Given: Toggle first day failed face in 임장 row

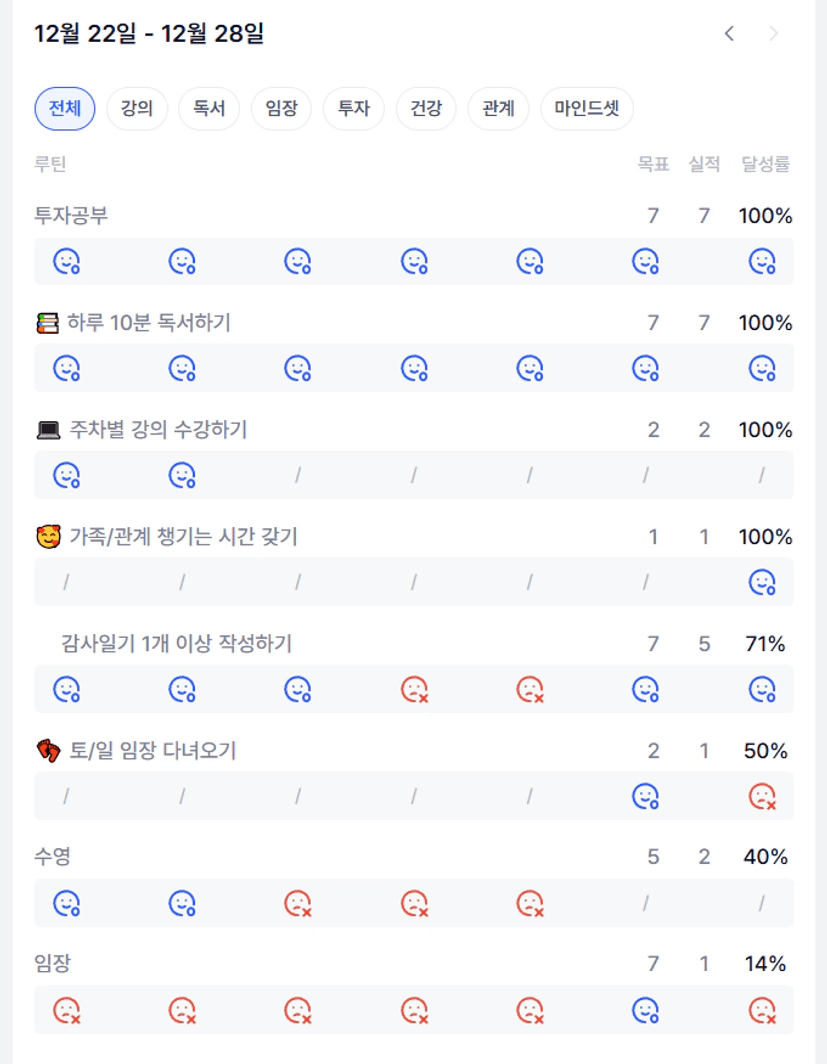Looking at the screenshot, I should [66, 1010].
